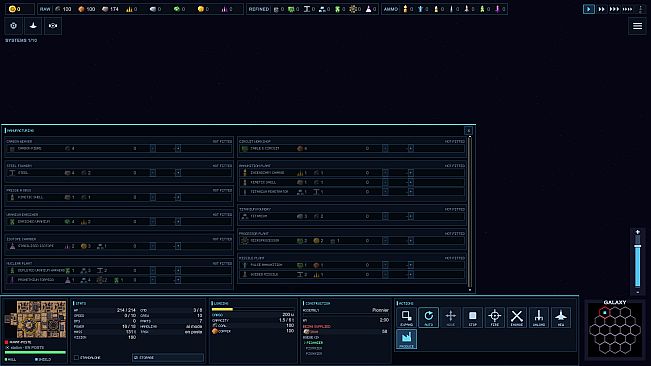
Task: Increase Incendiary Charge production quantity
Action: coord(410,173)
